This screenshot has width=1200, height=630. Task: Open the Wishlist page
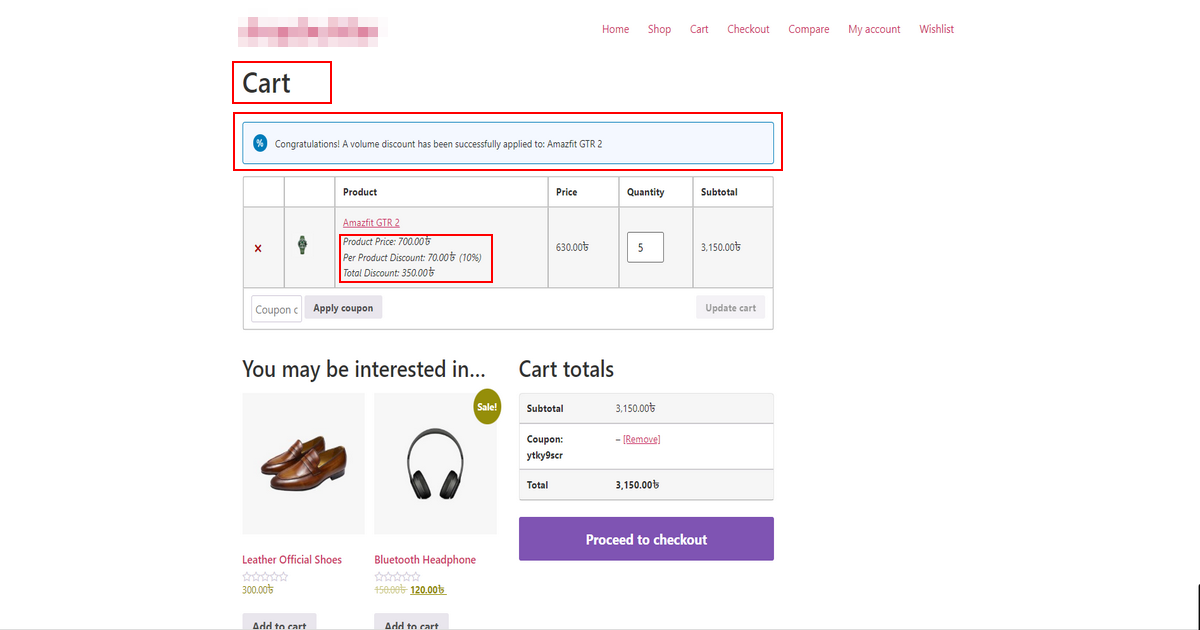click(x=936, y=29)
